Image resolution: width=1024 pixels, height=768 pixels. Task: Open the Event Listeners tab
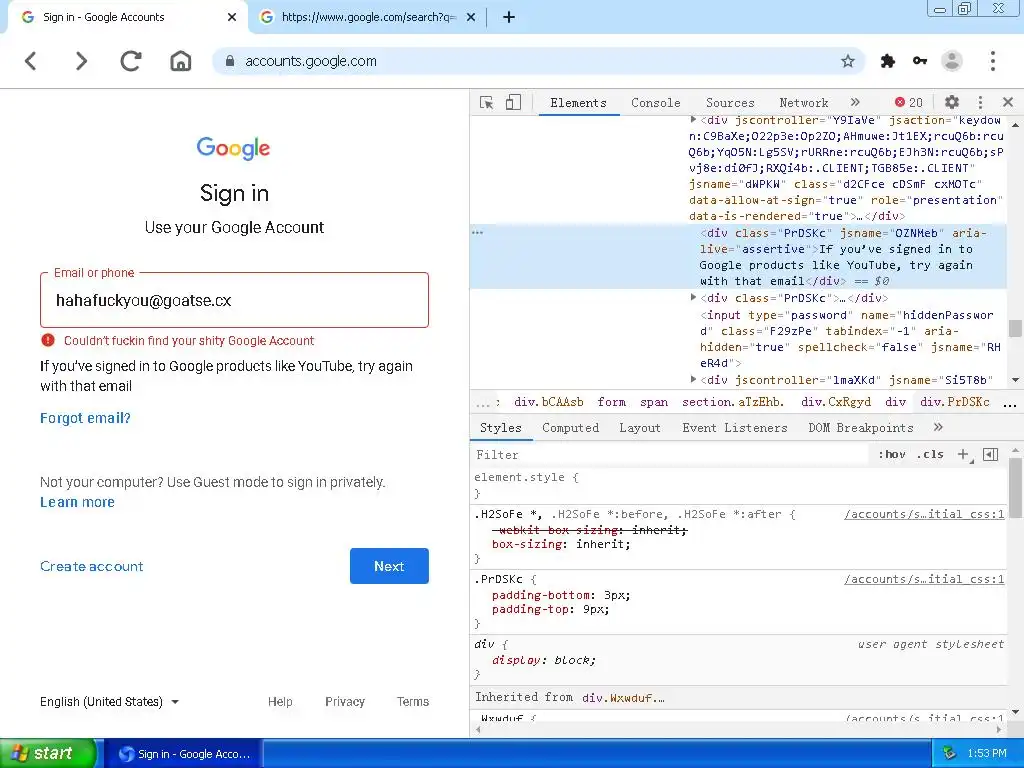735,428
